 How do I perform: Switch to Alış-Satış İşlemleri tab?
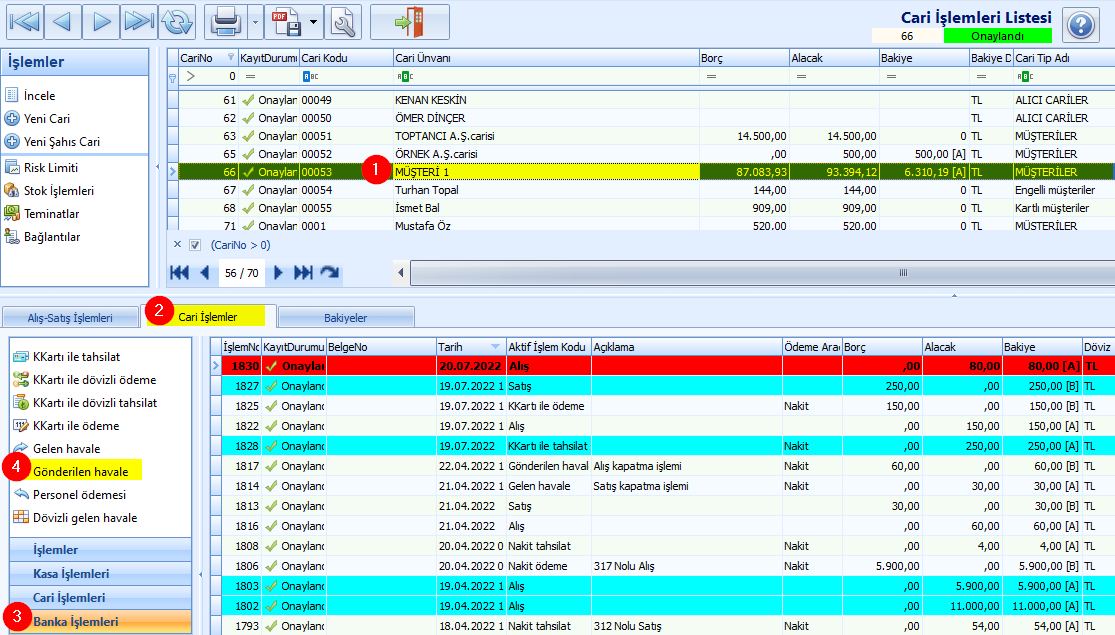[x=70, y=318]
